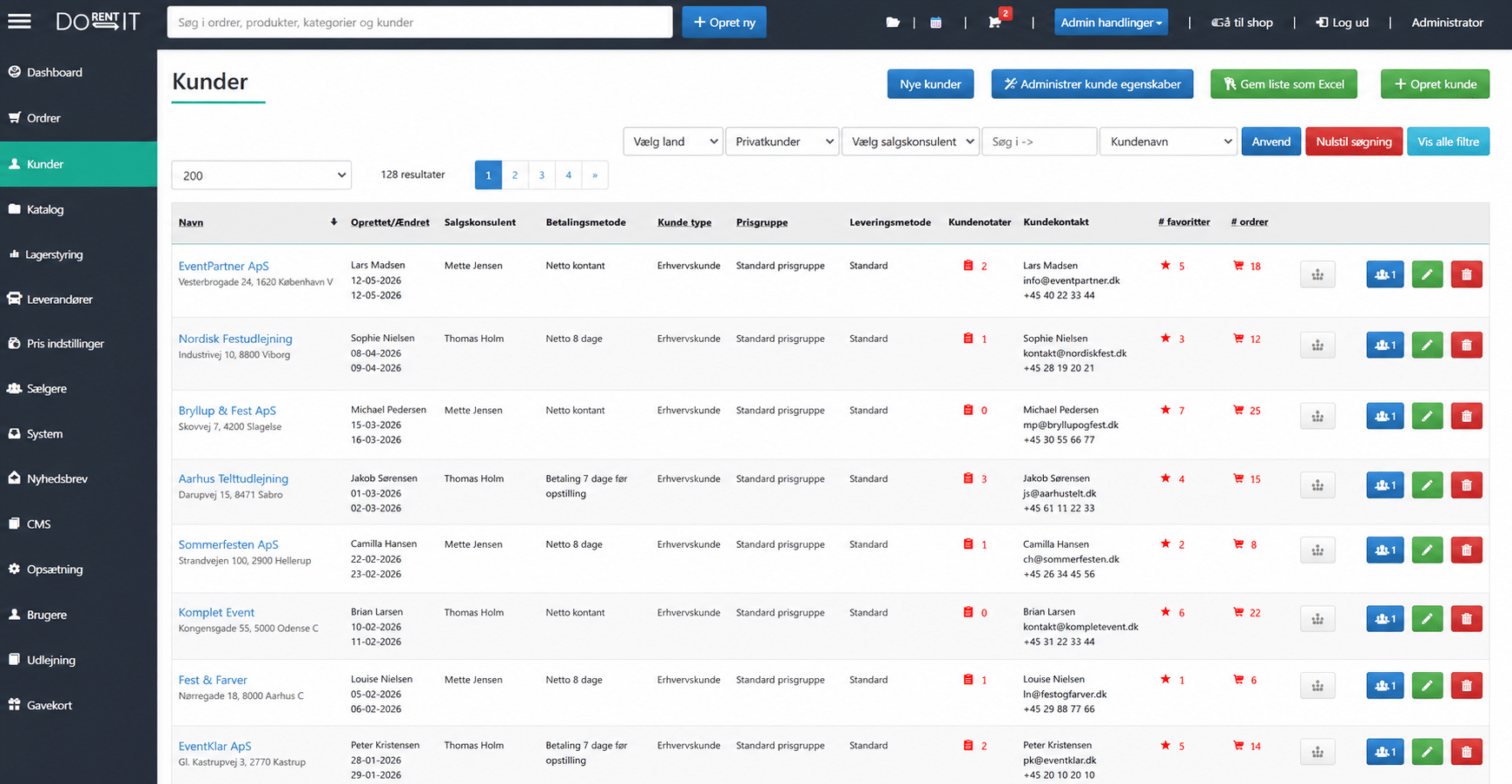
Task: Open notes icon for EventPartner ApS
Action: pos(968,266)
